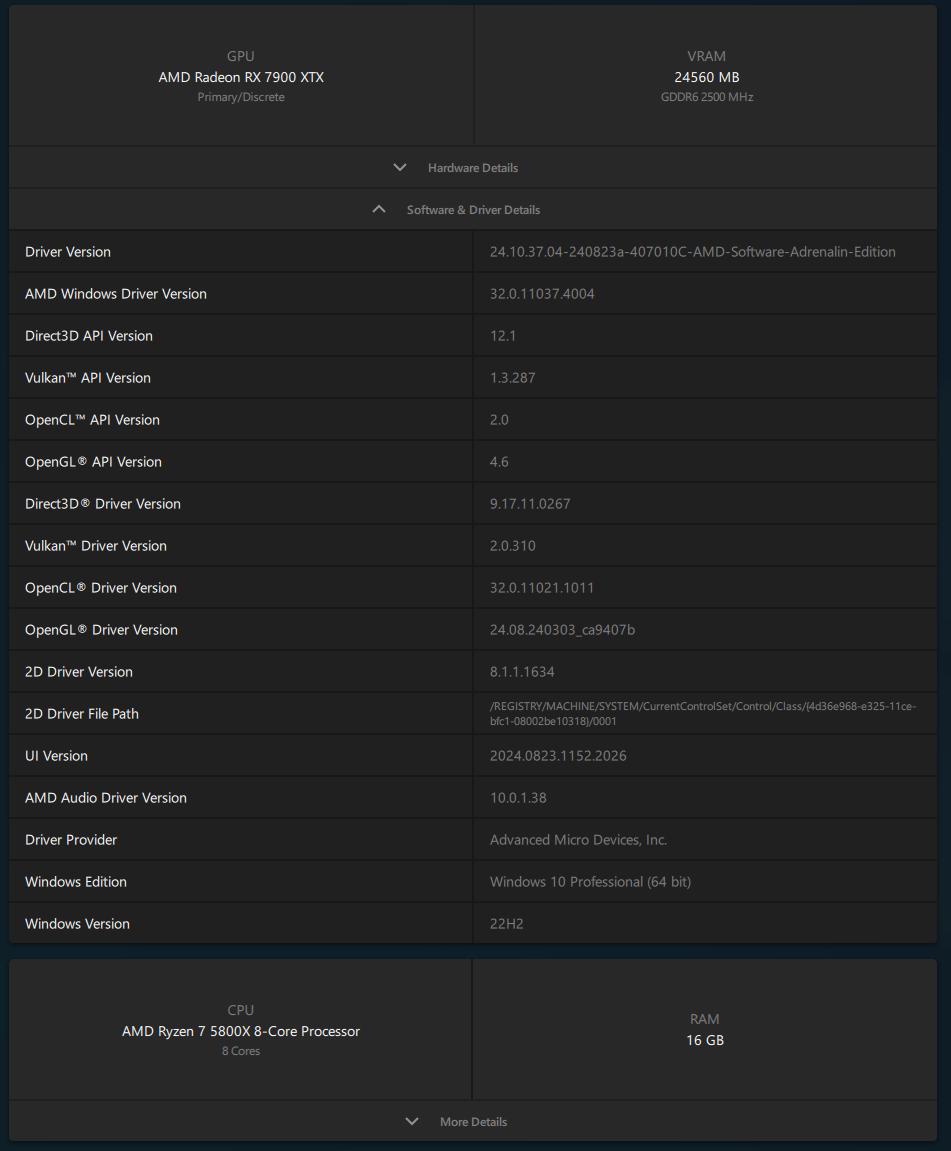The width and height of the screenshot is (951, 1151).
Task: Click the AMD Audio Driver Version label
Action: point(106,797)
